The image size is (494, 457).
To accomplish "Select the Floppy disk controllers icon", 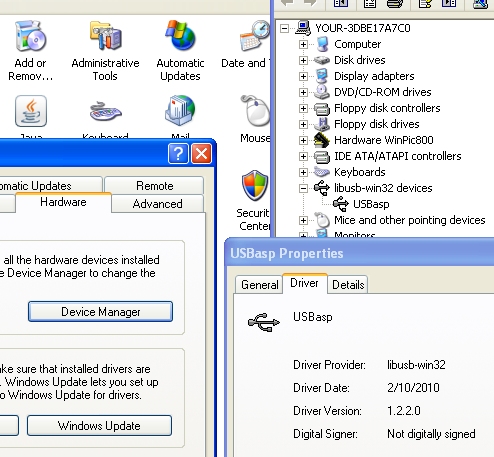I will (x=322, y=108).
